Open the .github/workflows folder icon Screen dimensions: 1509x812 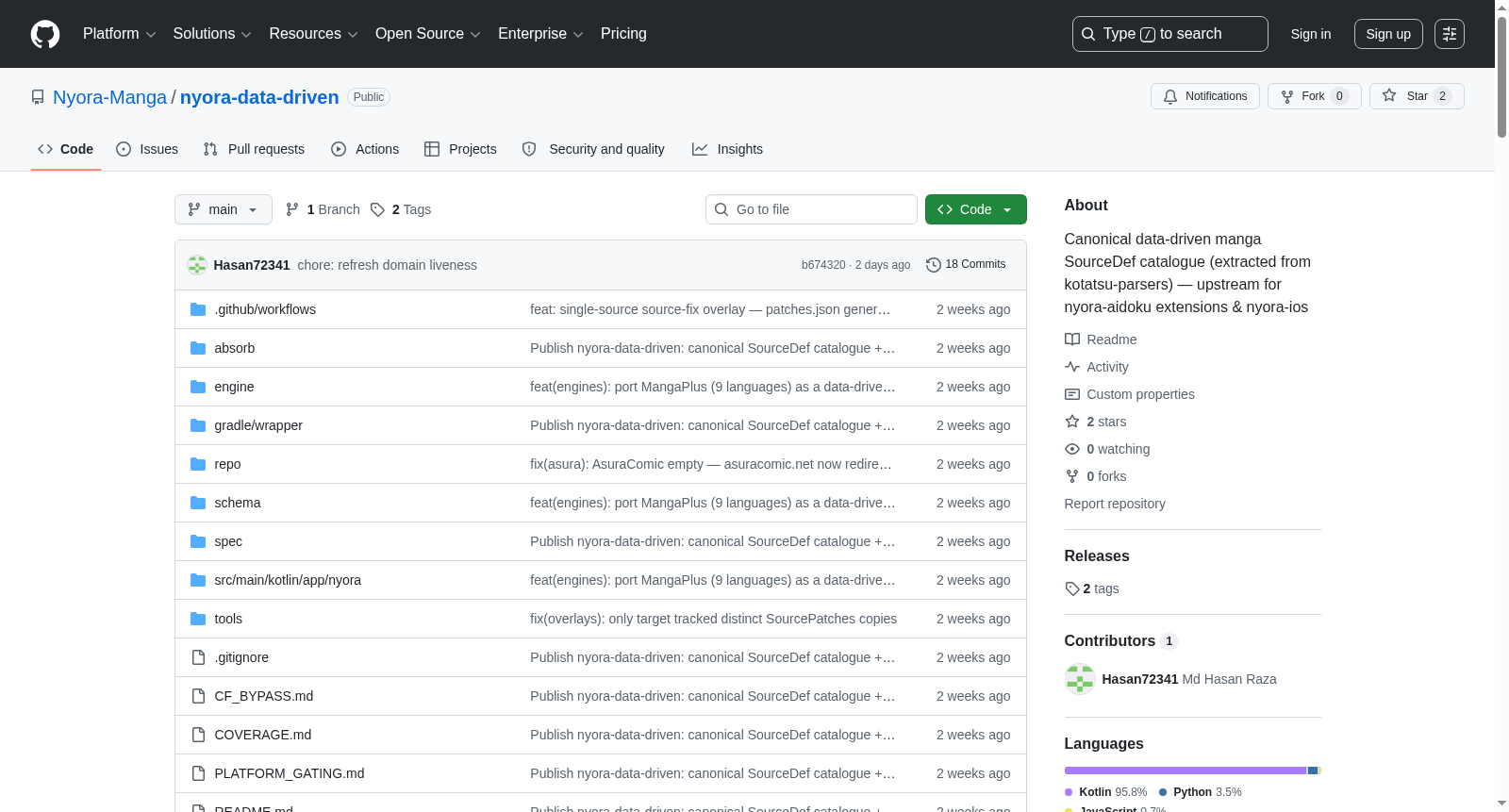(198, 309)
